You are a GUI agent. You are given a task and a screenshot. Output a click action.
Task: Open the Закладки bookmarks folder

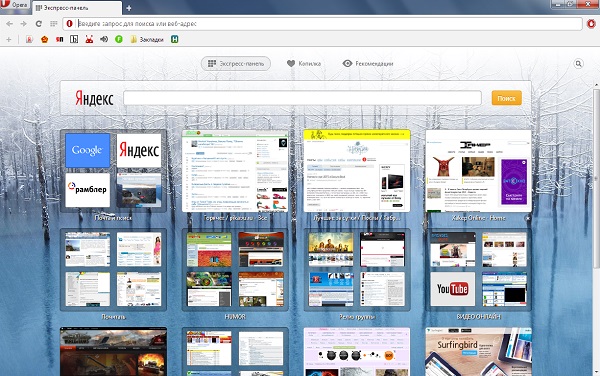pyautogui.click(x=147, y=39)
